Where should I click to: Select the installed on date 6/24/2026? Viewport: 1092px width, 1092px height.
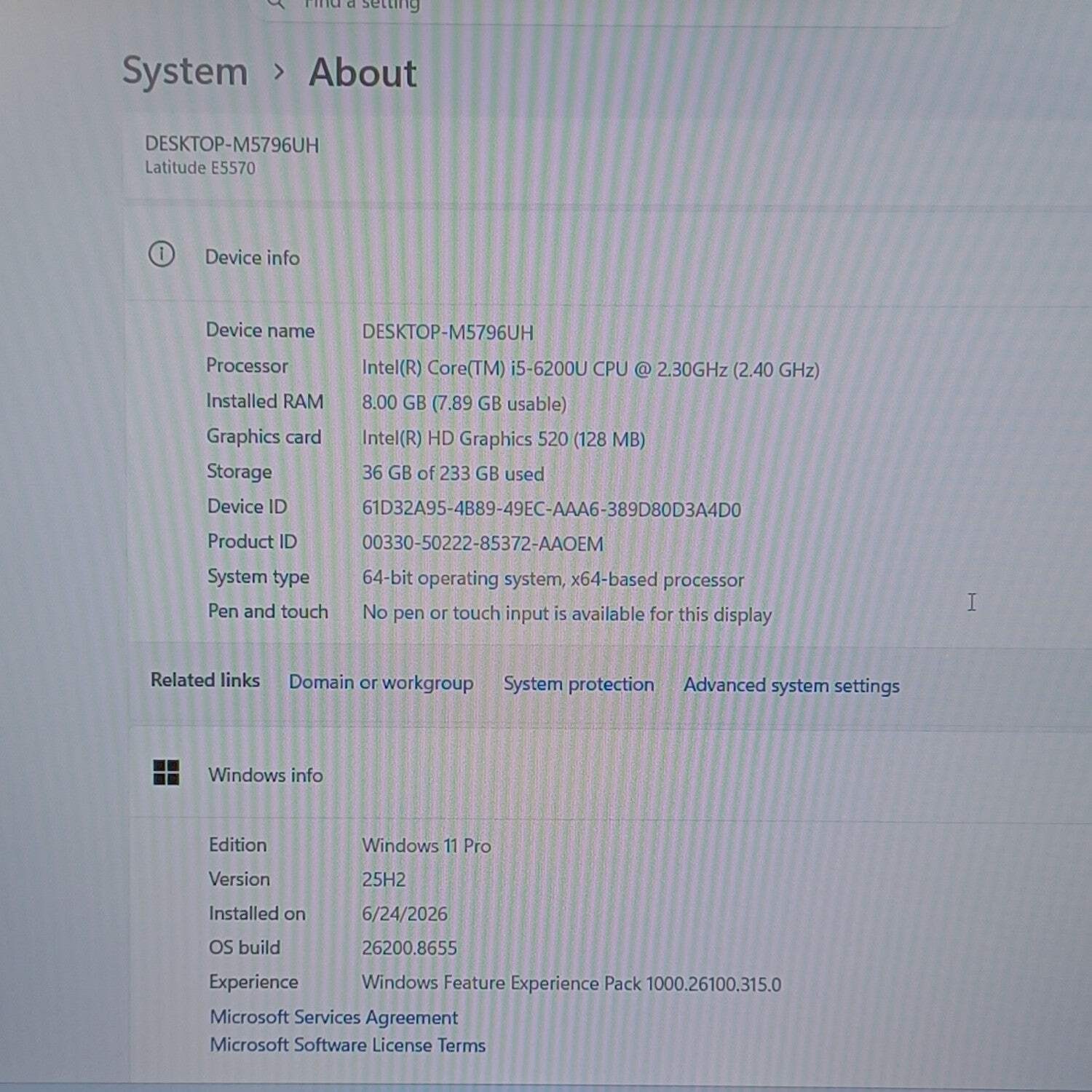[405, 914]
